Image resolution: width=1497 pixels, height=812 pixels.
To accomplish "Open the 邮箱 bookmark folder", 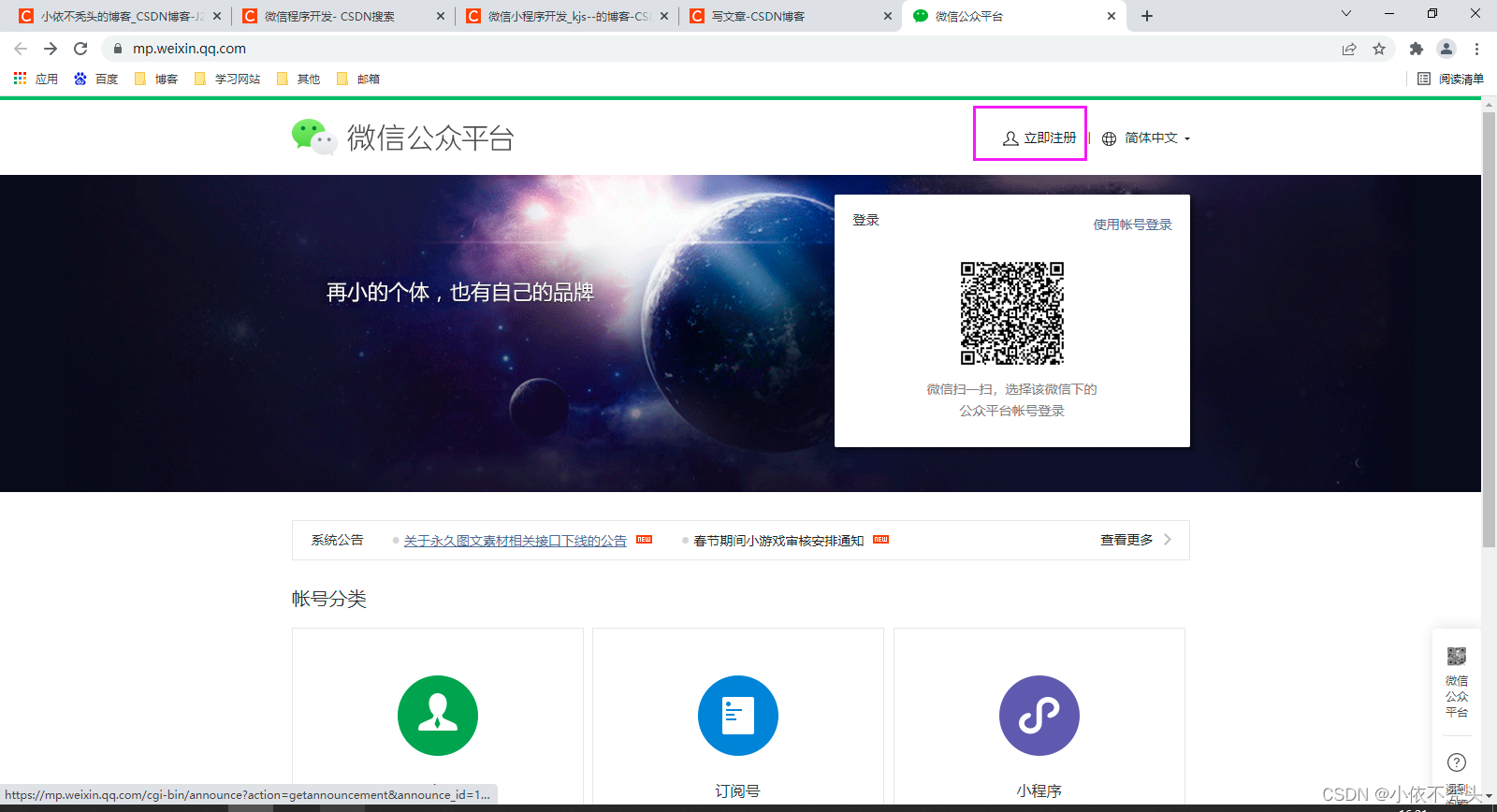I will click(x=358, y=79).
